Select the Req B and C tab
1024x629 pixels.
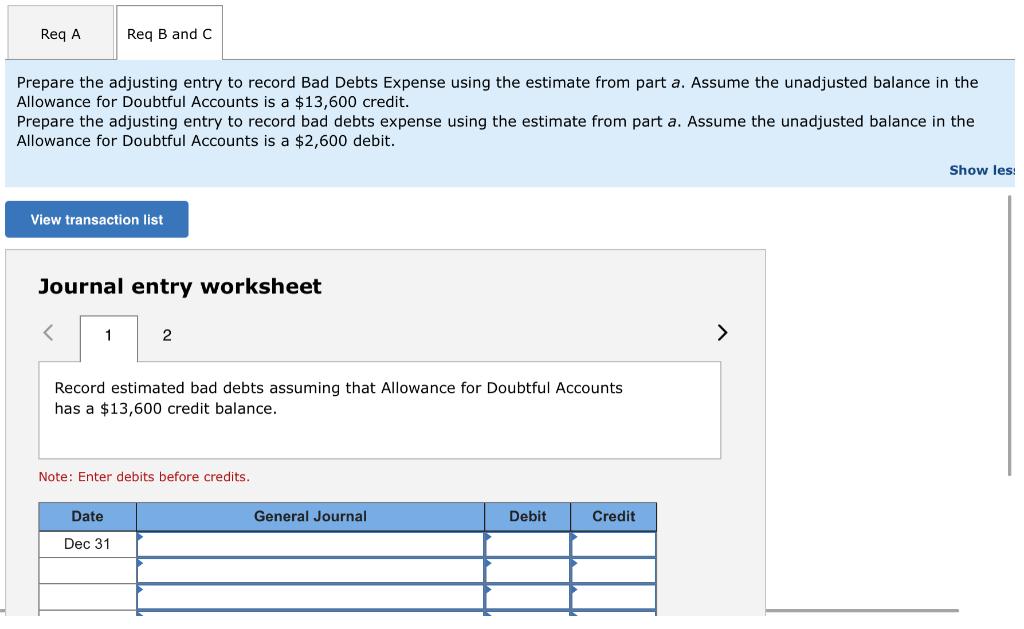click(168, 32)
